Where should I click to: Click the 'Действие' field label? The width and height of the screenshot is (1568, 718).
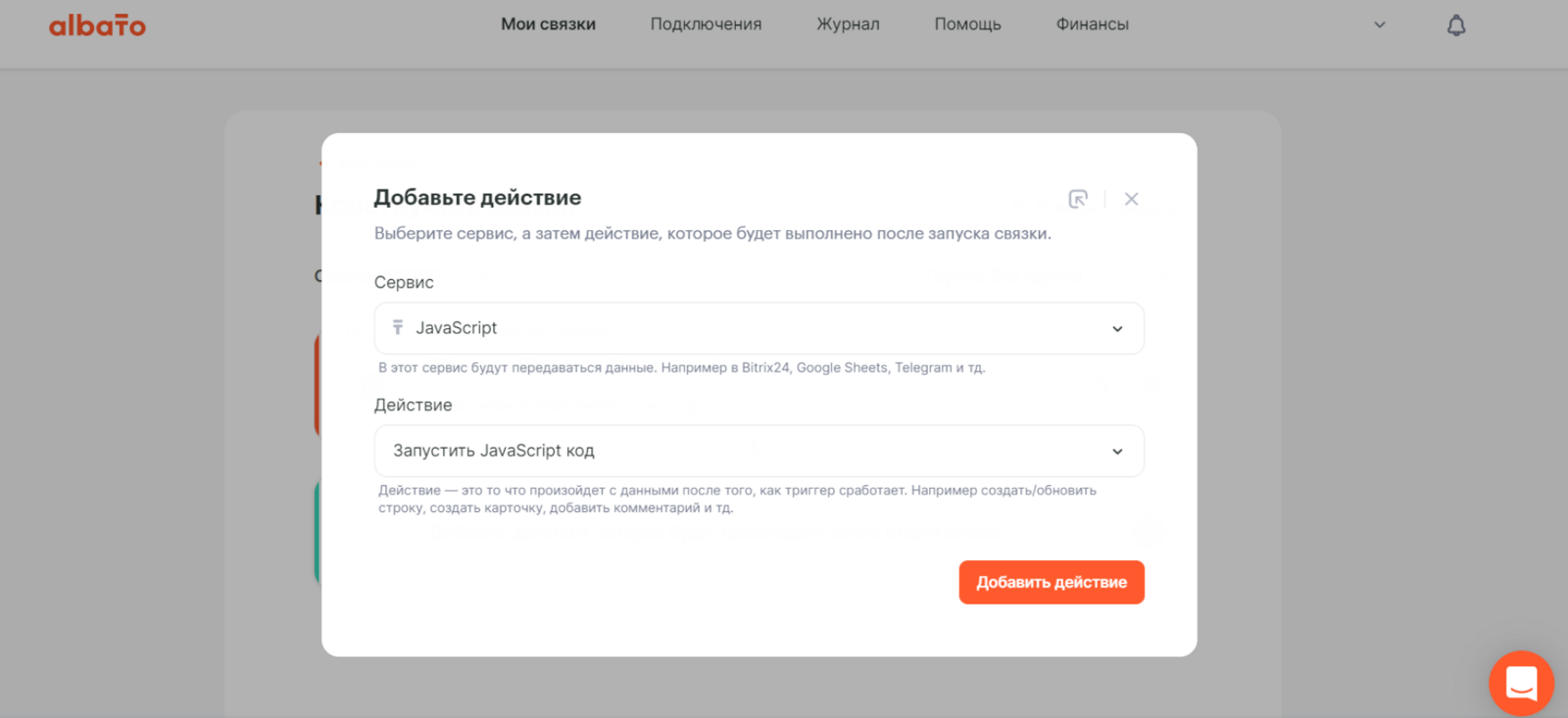click(413, 405)
